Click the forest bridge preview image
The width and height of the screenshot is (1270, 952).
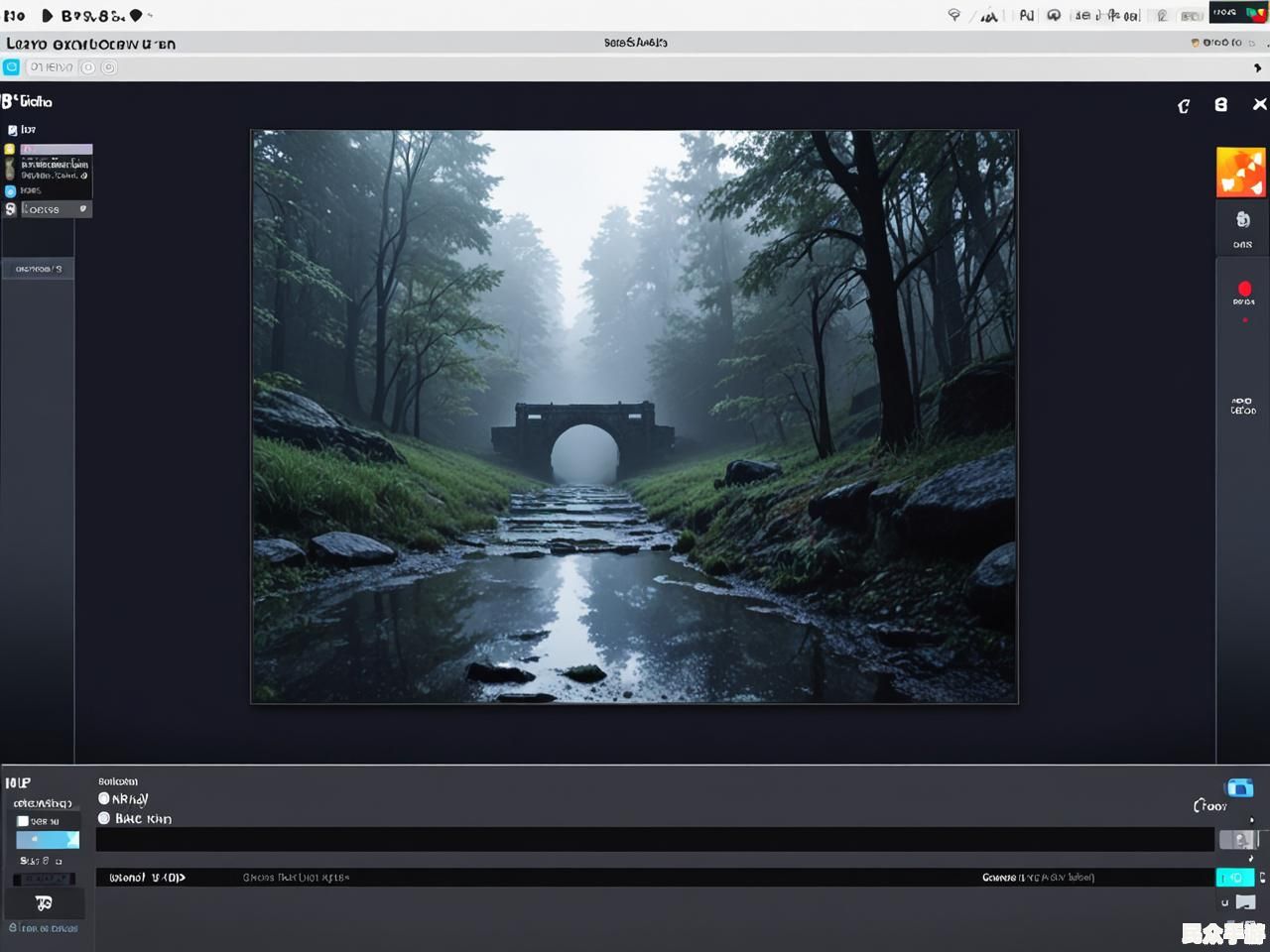pyautogui.click(x=634, y=416)
